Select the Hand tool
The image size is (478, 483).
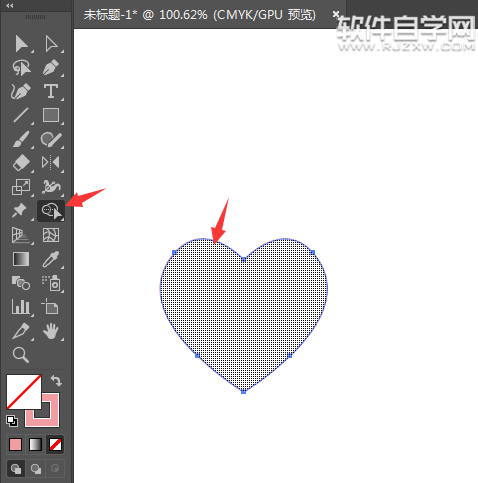(51, 331)
